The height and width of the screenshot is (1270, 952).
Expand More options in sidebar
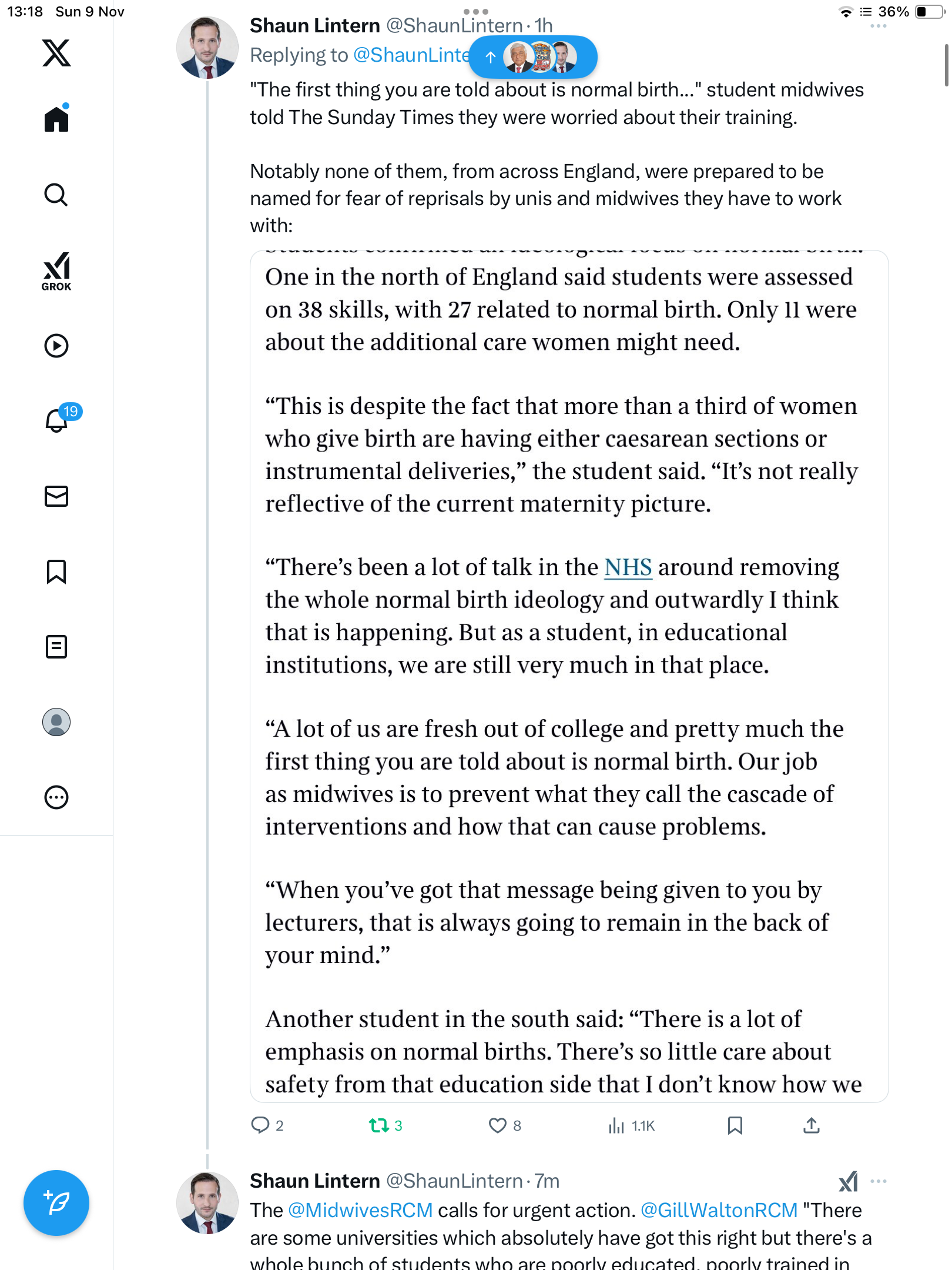coord(56,797)
